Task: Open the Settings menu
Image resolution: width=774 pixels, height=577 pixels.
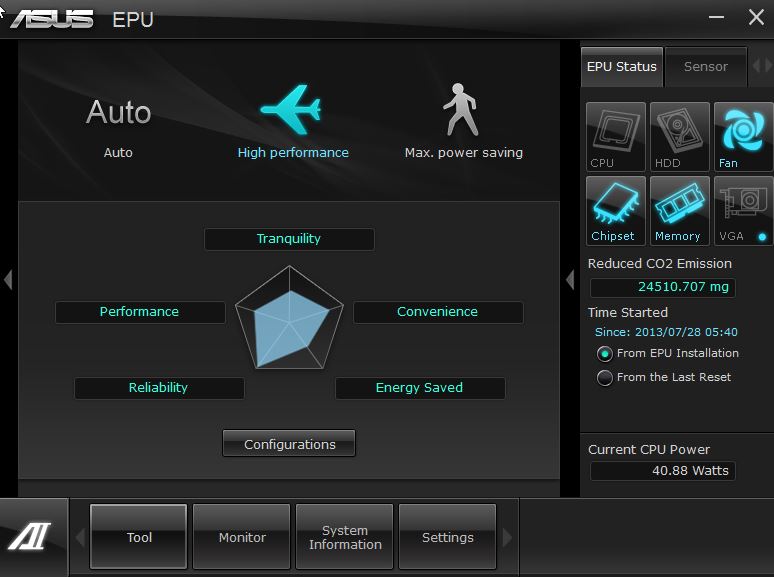Action: tap(447, 537)
